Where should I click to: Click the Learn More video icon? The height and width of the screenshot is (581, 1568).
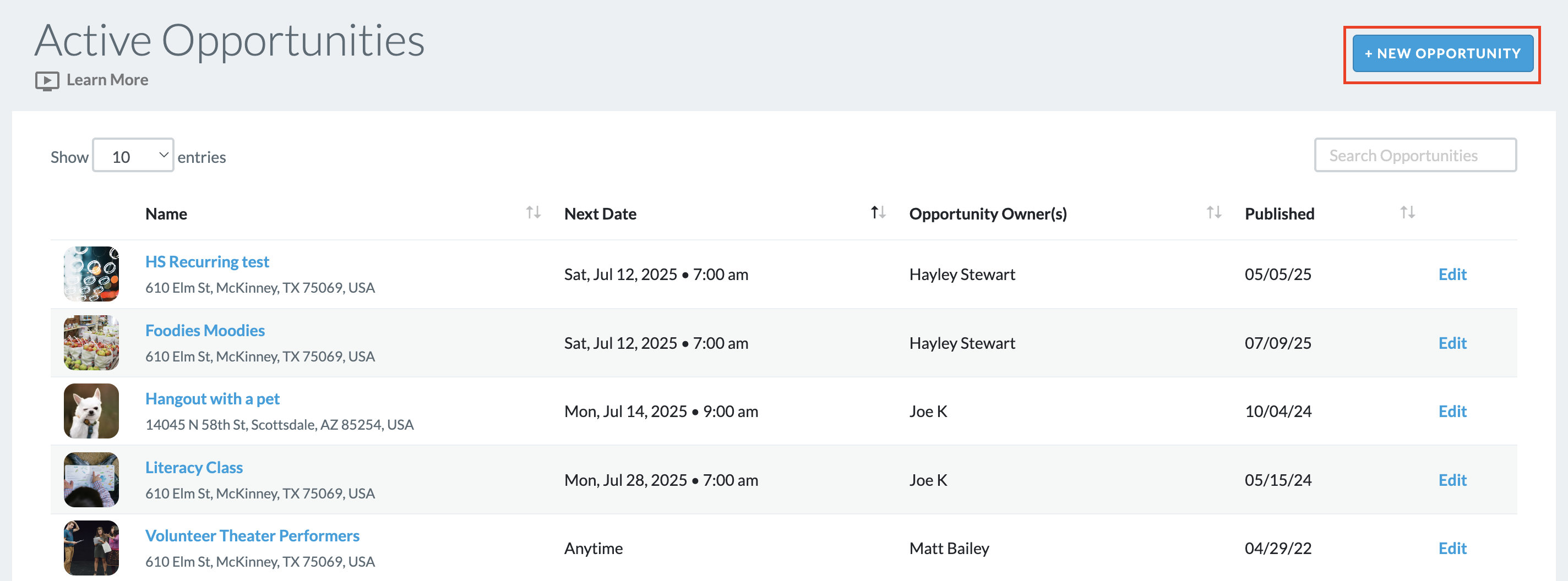[x=47, y=80]
